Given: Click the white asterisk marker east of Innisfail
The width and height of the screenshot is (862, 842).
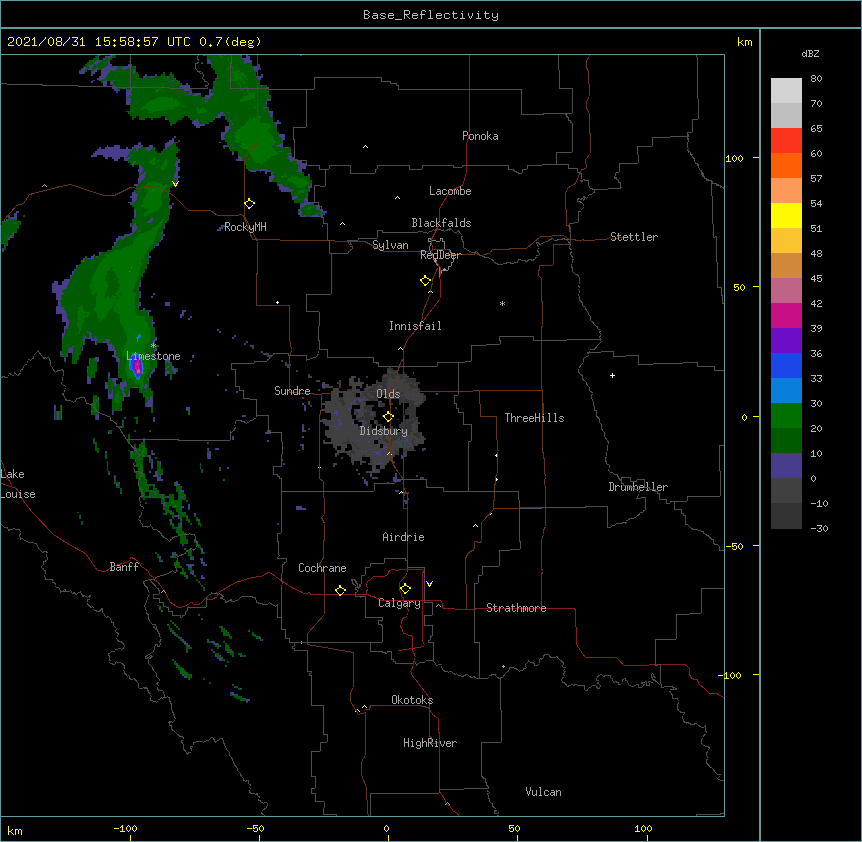Looking at the screenshot, I should [x=502, y=303].
